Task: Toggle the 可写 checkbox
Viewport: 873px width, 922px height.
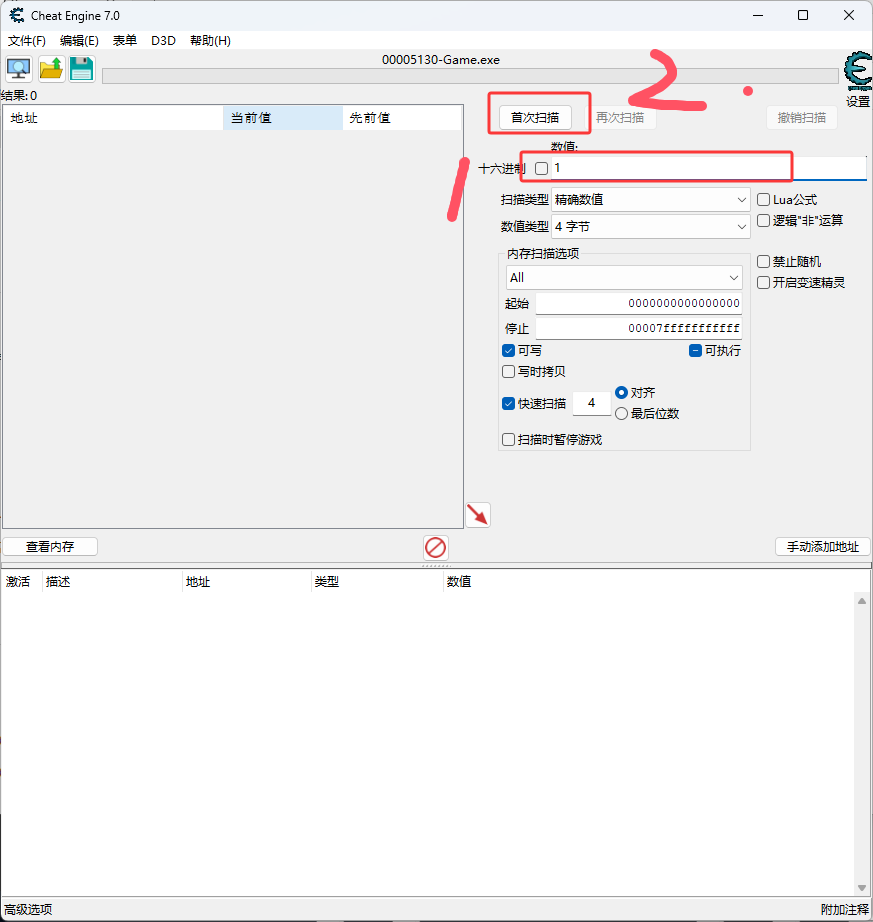Action: pos(509,351)
